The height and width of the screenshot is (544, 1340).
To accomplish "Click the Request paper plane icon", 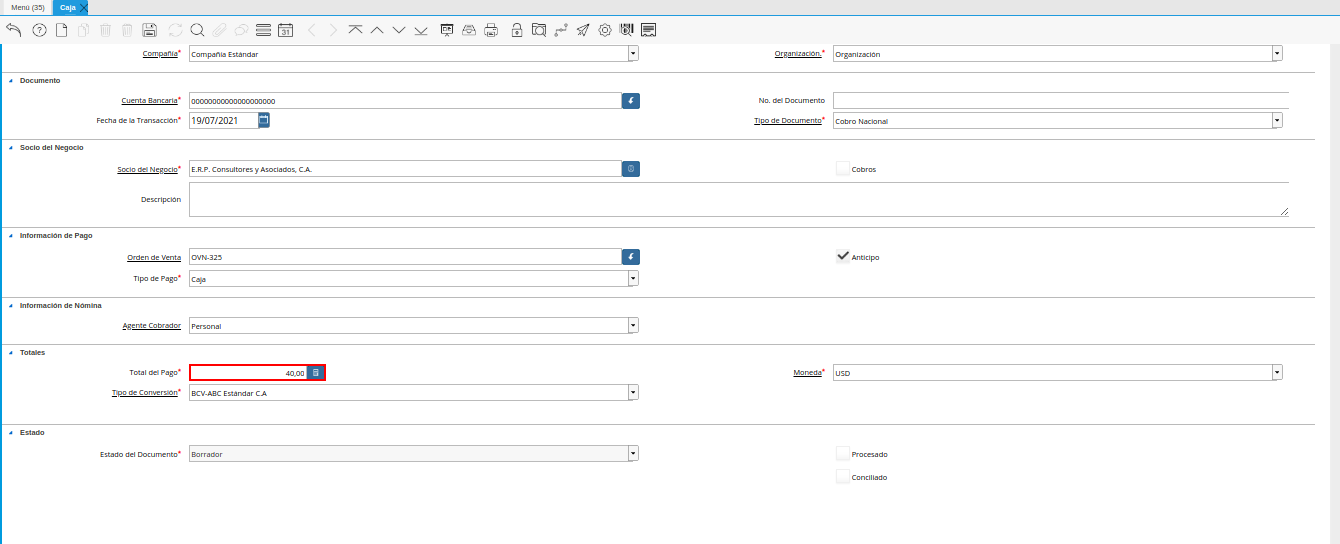I will [x=583, y=30].
